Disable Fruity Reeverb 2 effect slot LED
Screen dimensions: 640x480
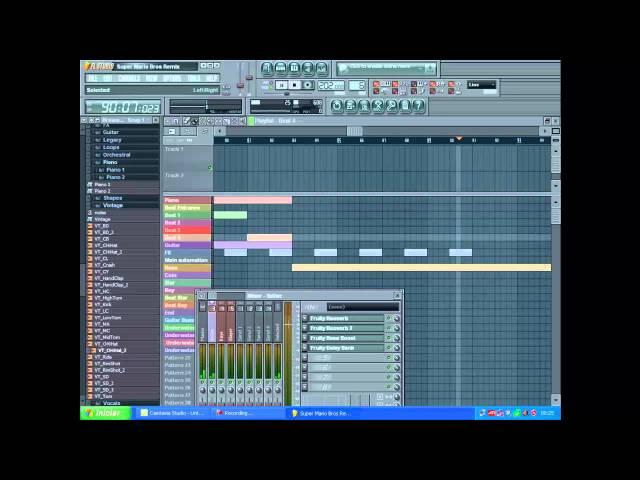tap(389, 328)
